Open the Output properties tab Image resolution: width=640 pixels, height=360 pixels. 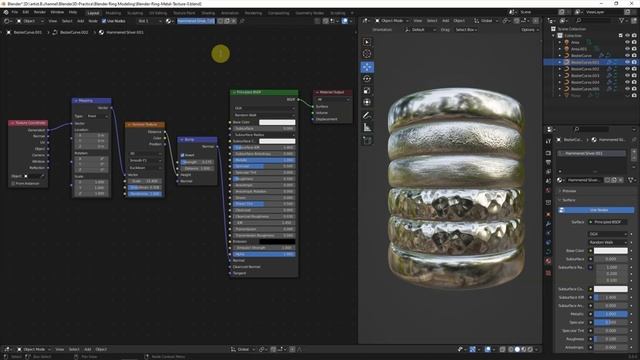point(548,162)
